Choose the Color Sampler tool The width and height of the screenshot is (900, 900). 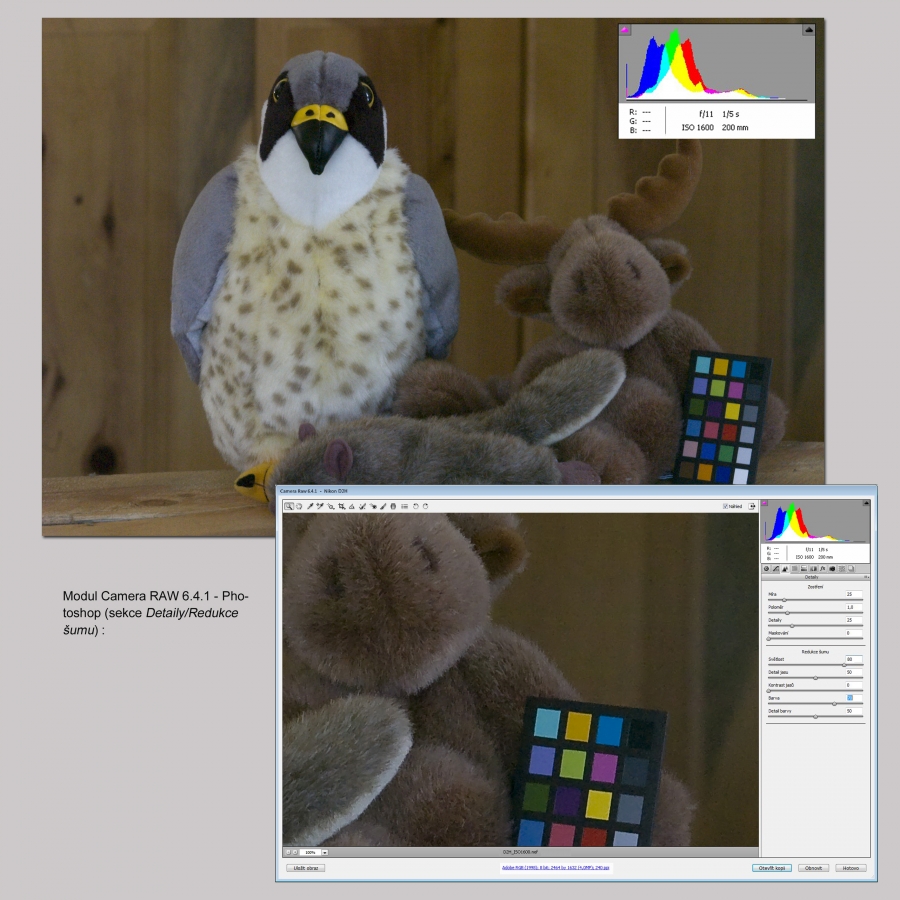pyautogui.click(x=320, y=506)
